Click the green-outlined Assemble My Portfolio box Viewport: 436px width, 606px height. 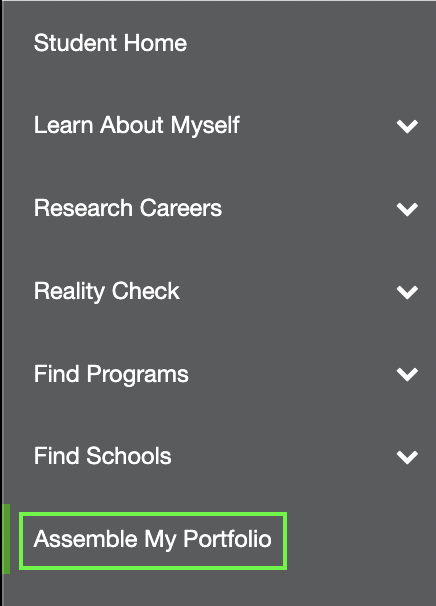pos(153,541)
